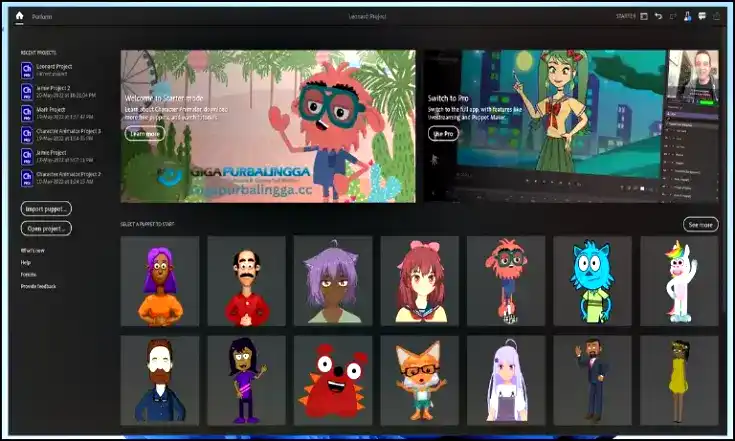Undo the last action
Image resolution: width=735 pixels, height=441 pixels.
point(659,16)
